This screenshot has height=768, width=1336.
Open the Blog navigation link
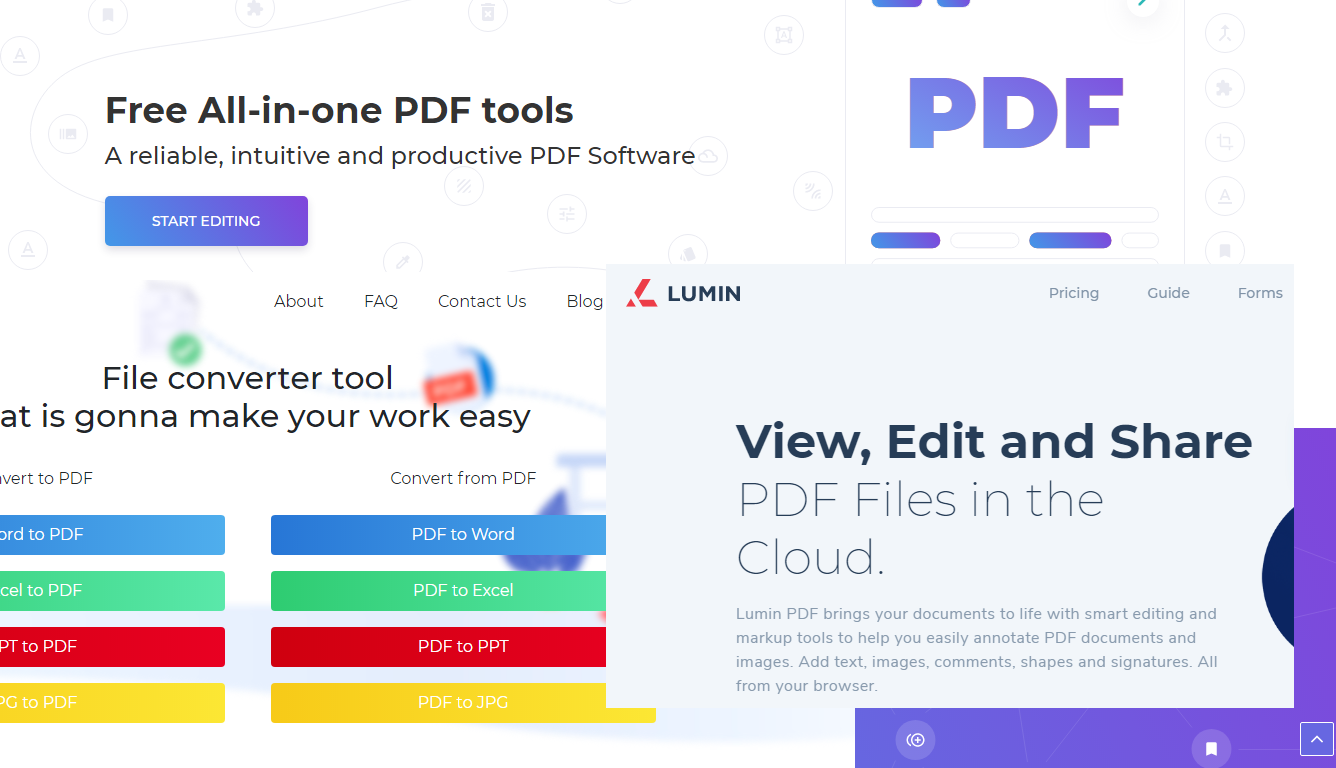click(x=585, y=301)
